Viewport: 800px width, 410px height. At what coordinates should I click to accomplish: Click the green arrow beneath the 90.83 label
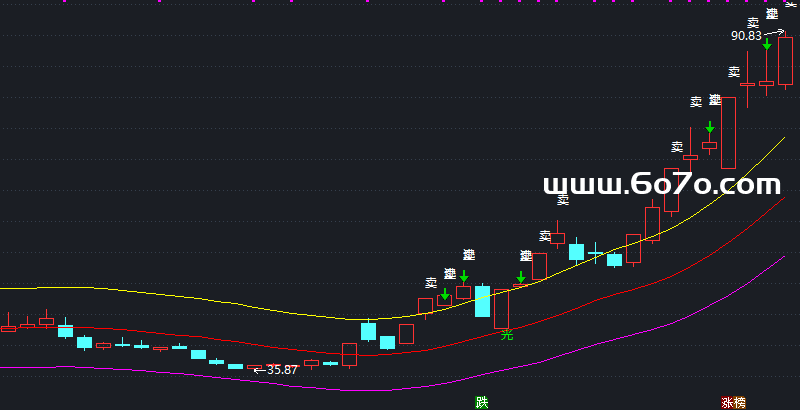[x=767, y=45]
